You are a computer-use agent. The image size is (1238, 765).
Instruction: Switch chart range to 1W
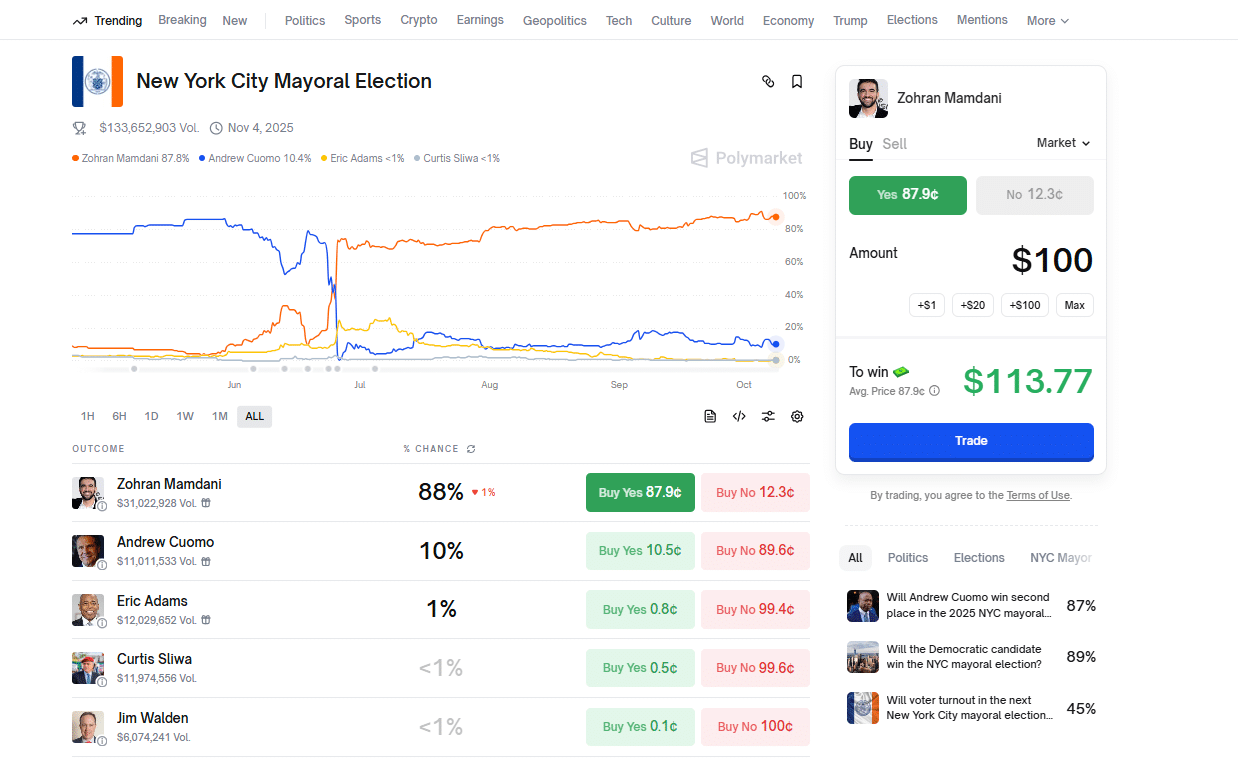[185, 416]
